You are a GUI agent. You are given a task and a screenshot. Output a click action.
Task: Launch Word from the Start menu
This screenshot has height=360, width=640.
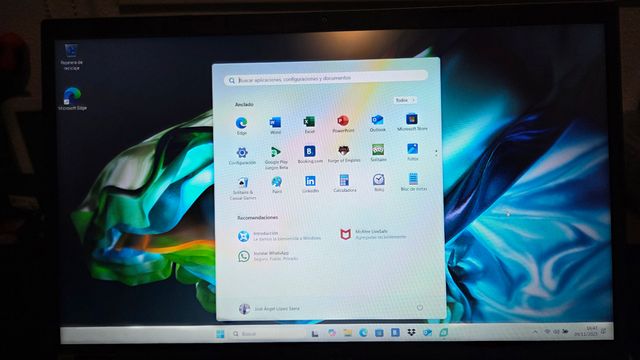(275, 125)
